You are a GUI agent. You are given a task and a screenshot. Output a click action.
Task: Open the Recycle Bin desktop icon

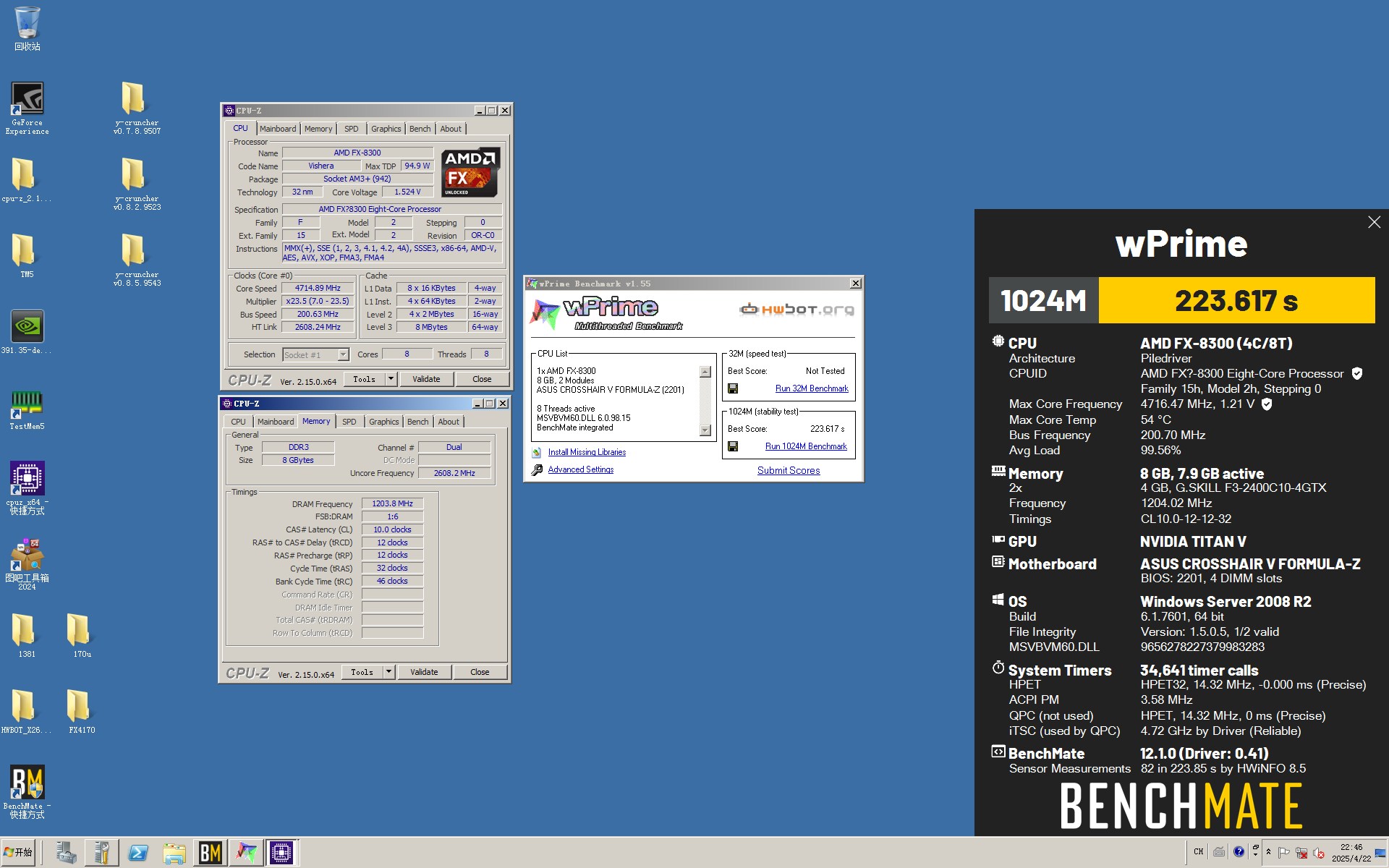tap(27, 29)
